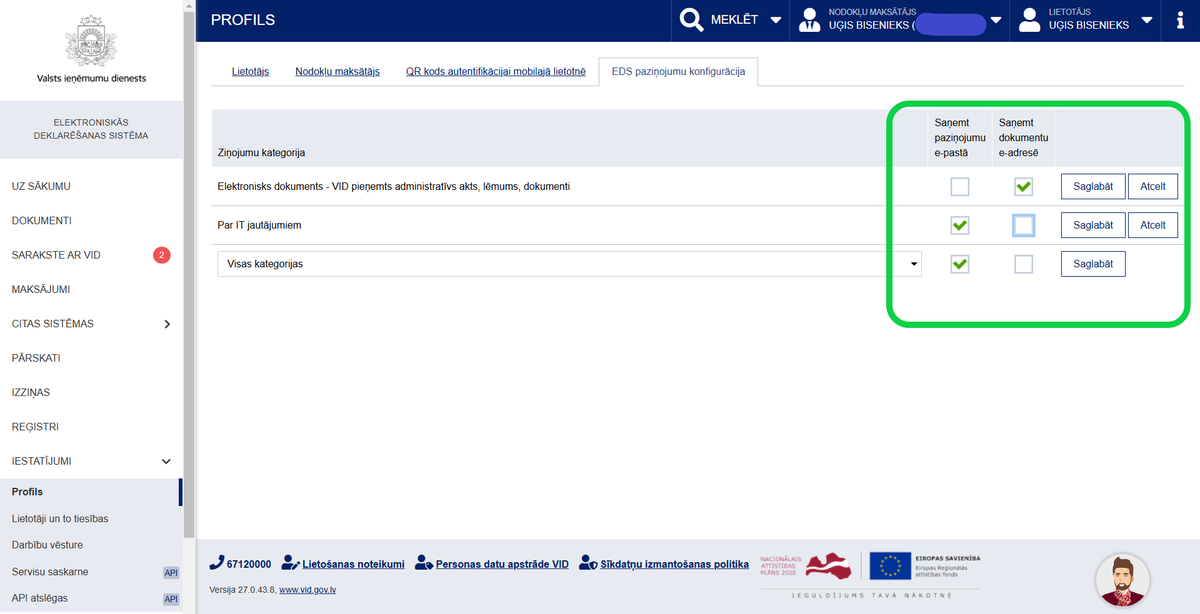1200x614 pixels.
Task: Click Elektroniskās deklarēšanas sistēma heading
Action: pyautogui.click(x=91, y=129)
